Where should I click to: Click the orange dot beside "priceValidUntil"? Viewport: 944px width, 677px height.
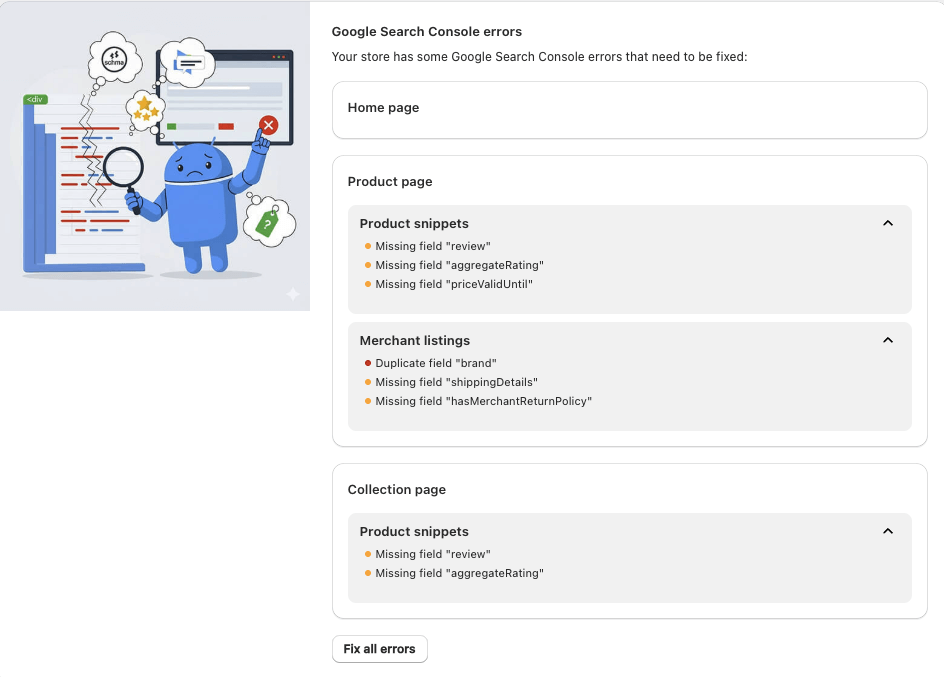(x=367, y=284)
